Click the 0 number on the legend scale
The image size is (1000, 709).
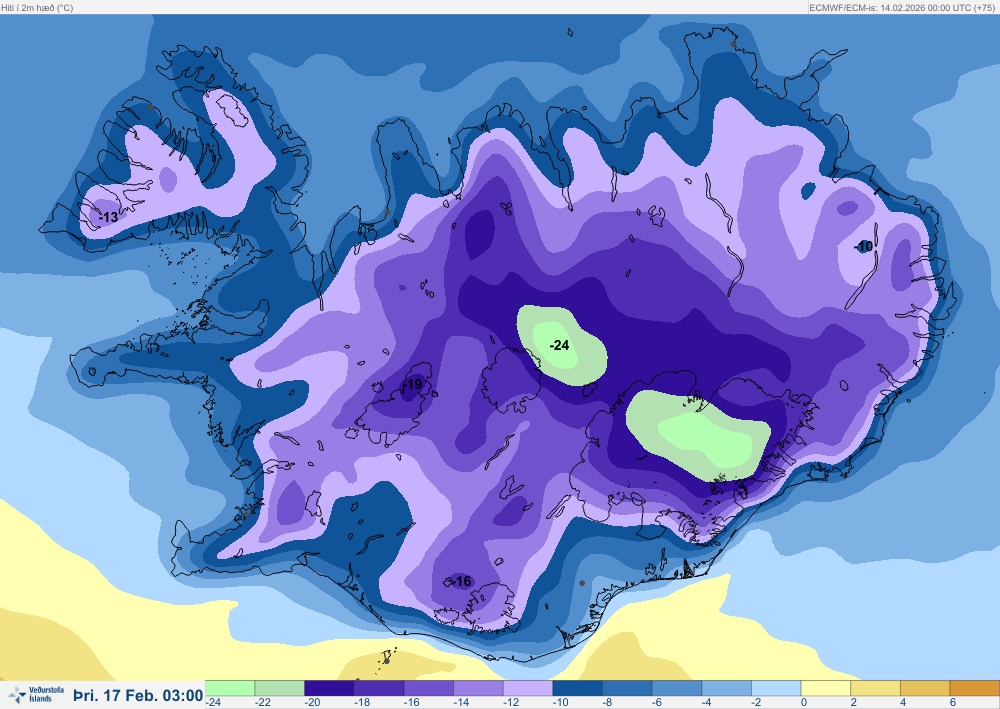804,703
